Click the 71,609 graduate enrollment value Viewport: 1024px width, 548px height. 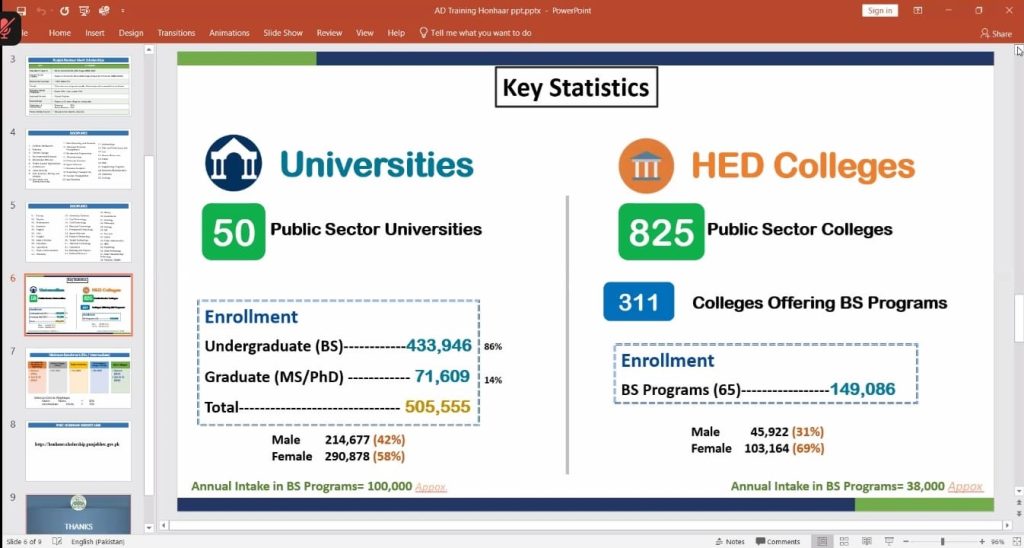pyautogui.click(x=442, y=376)
